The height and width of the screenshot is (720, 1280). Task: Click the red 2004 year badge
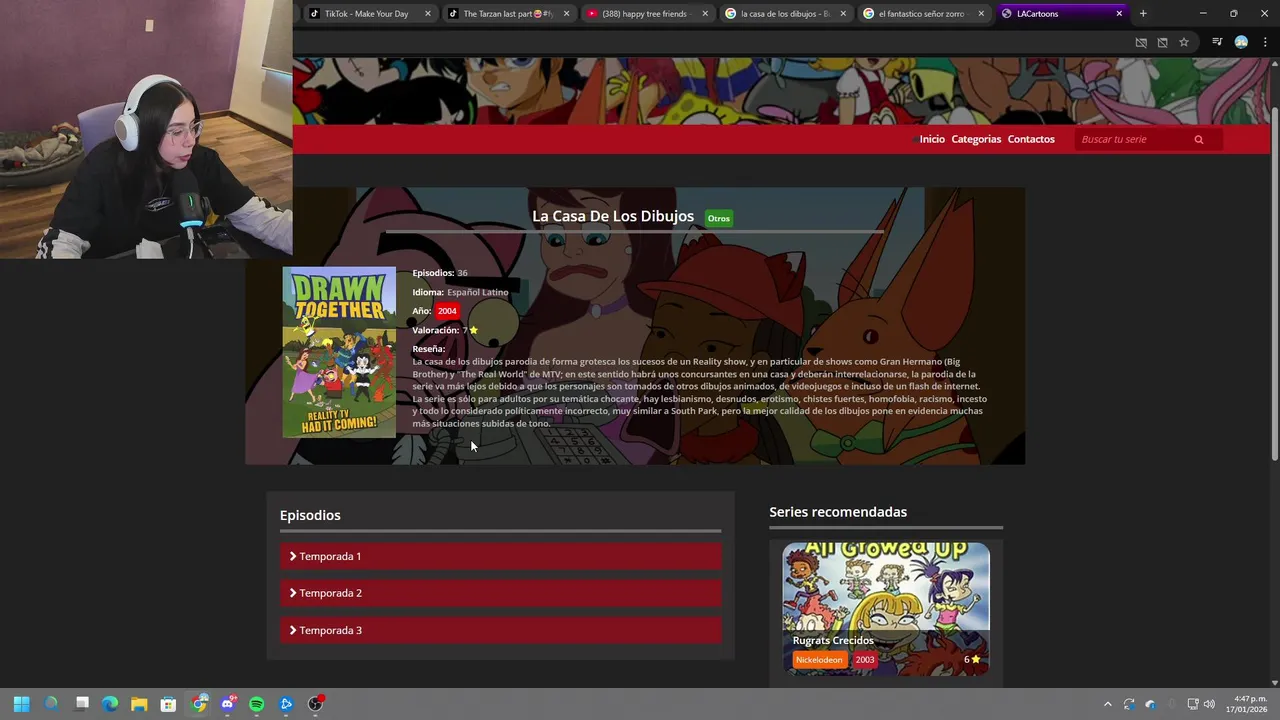click(447, 311)
